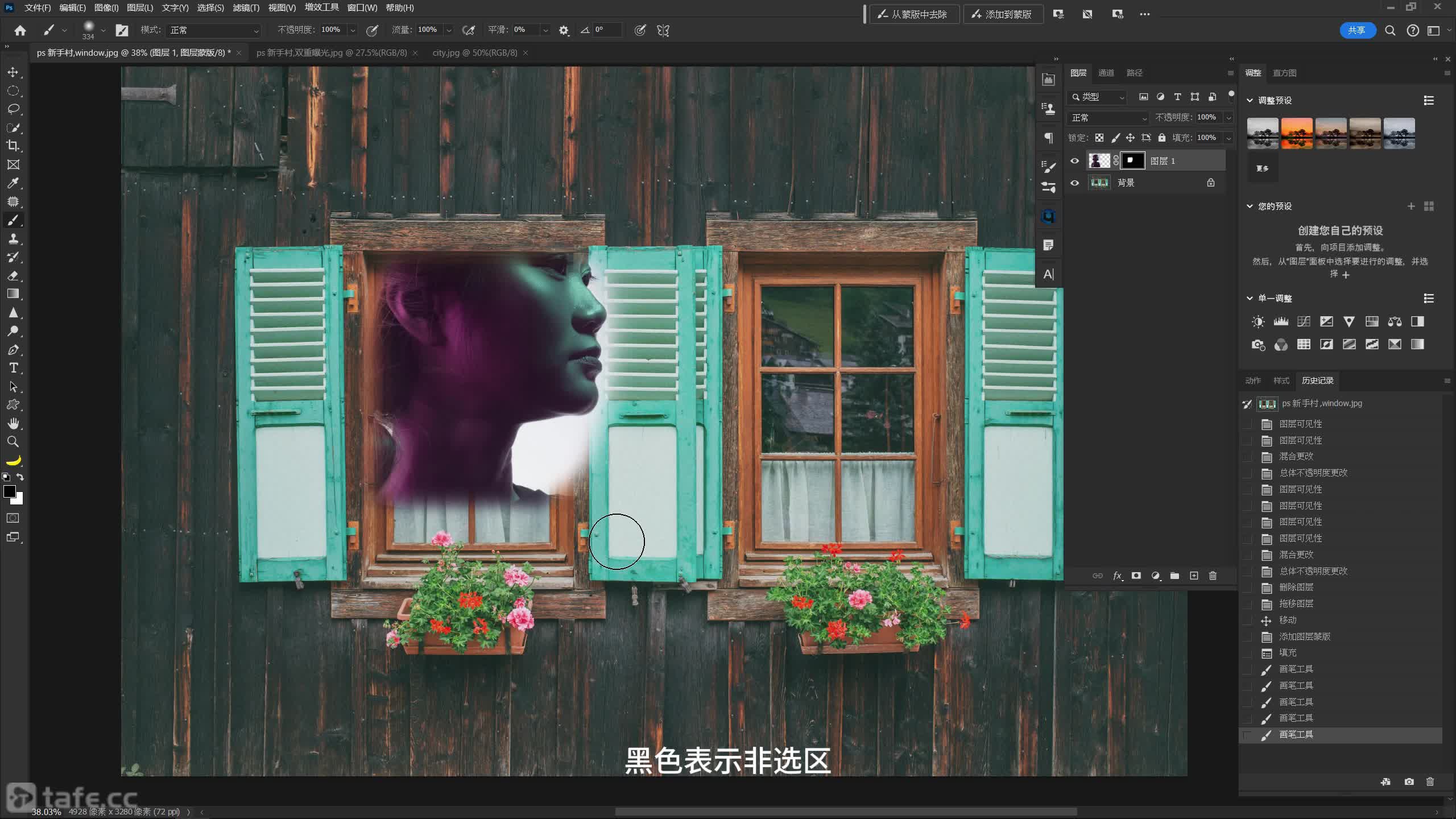Select the Horizontal Type tool
The width and height of the screenshot is (1456, 819).
point(13,368)
